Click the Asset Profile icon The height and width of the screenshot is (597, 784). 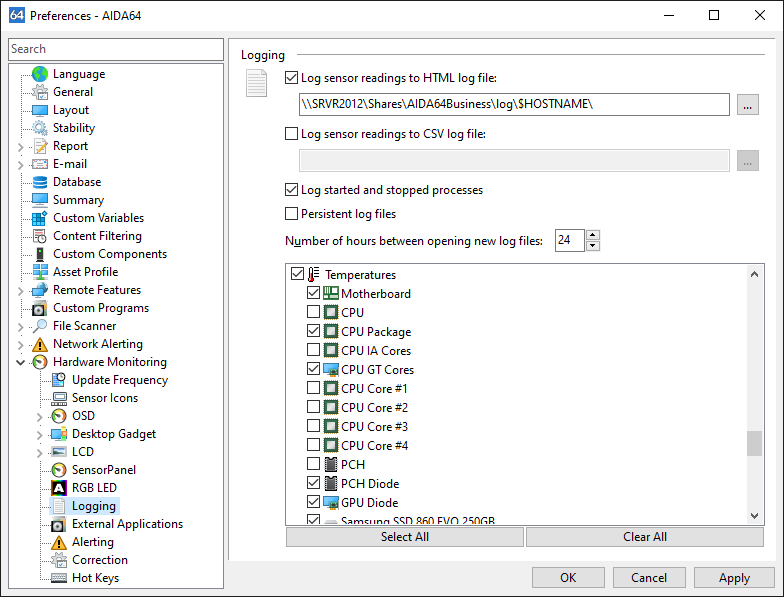click(x=40, y=272)
